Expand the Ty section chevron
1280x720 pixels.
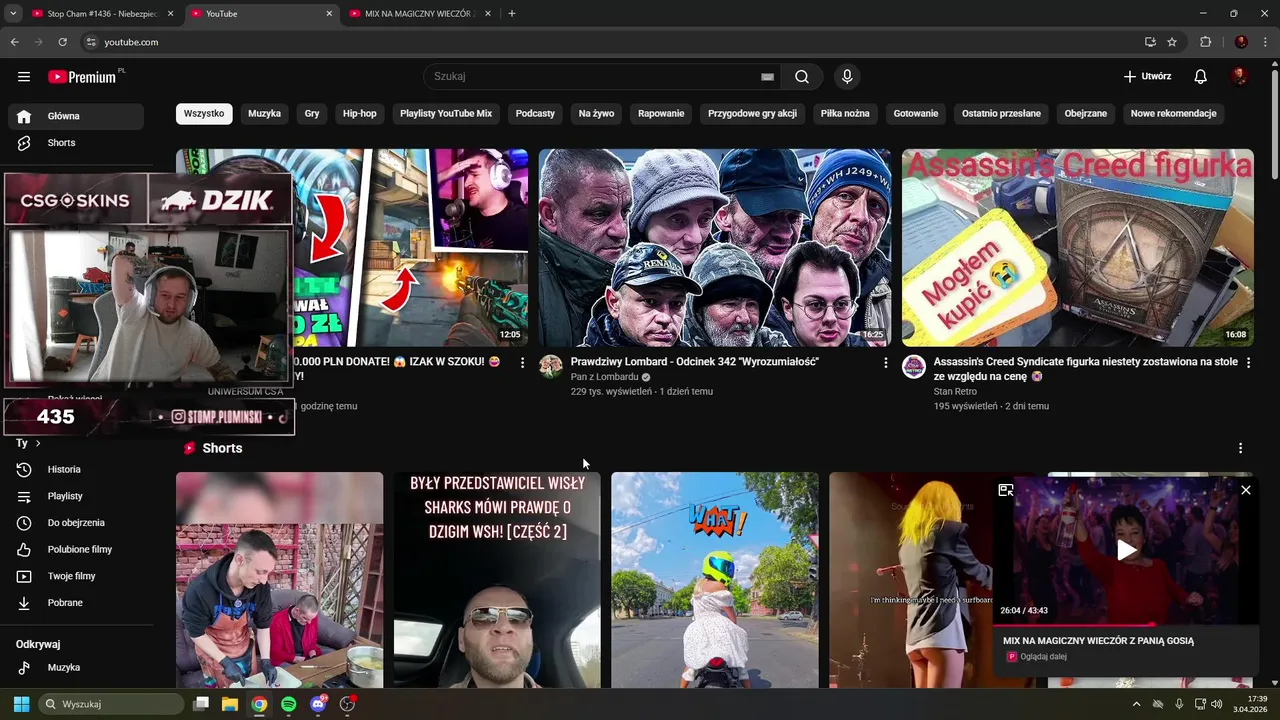click(x=38, y=443)
